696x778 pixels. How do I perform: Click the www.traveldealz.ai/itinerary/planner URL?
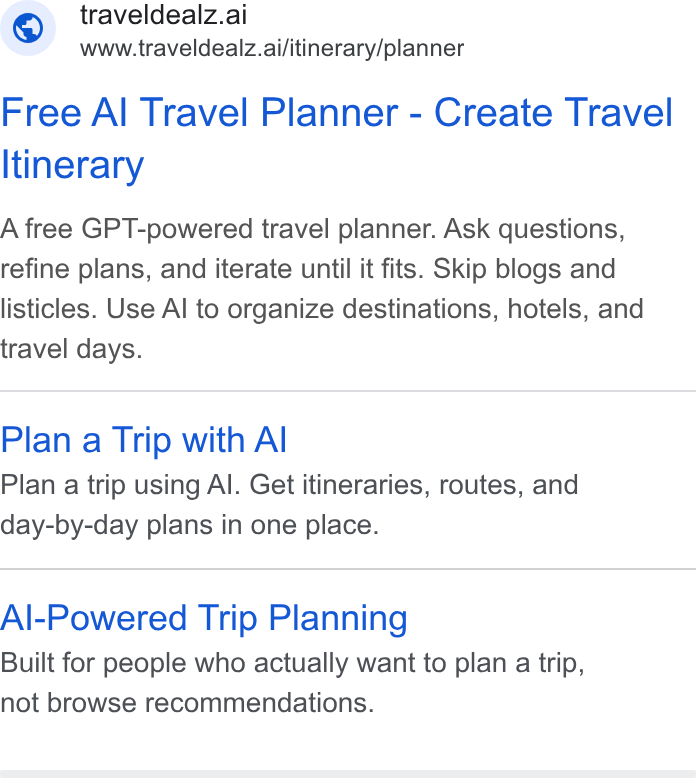272,49
